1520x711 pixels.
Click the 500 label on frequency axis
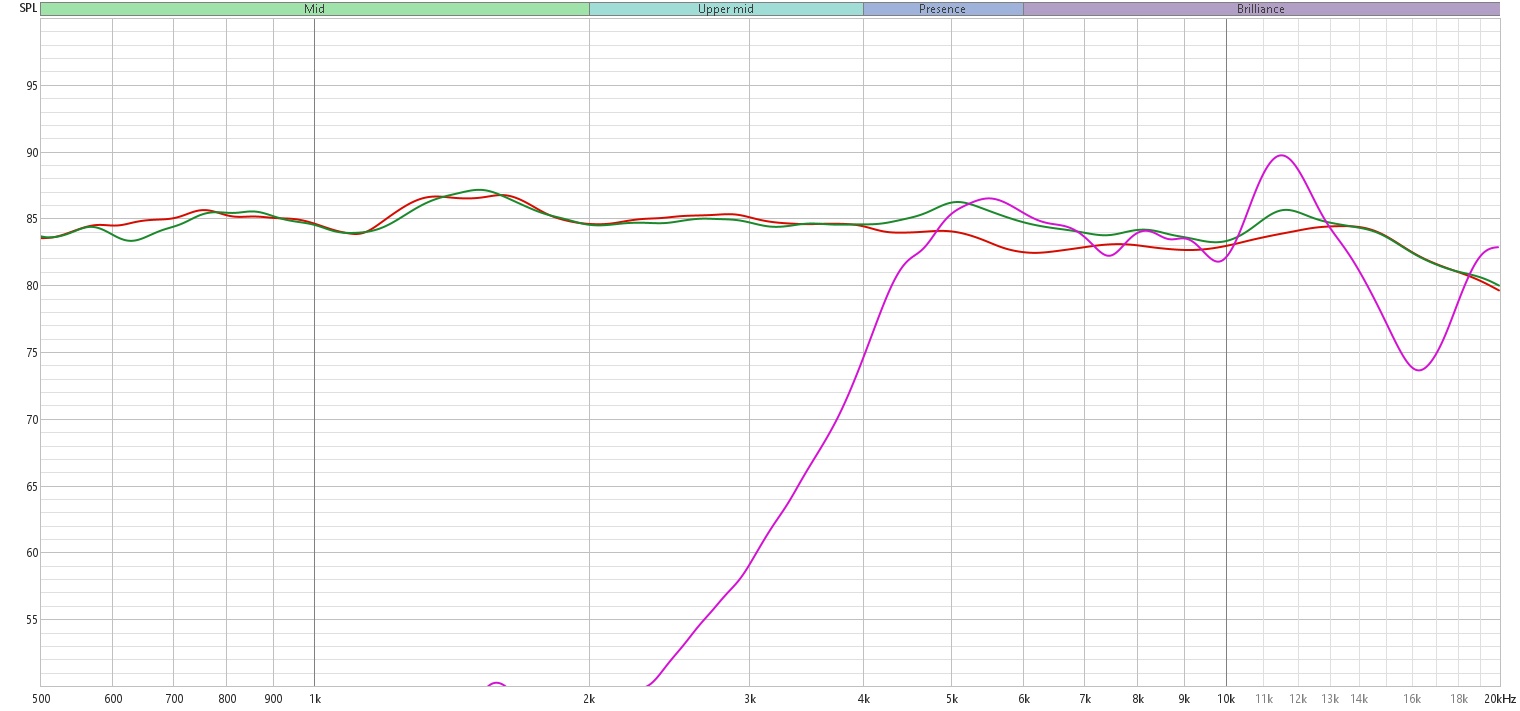(40, 698)
